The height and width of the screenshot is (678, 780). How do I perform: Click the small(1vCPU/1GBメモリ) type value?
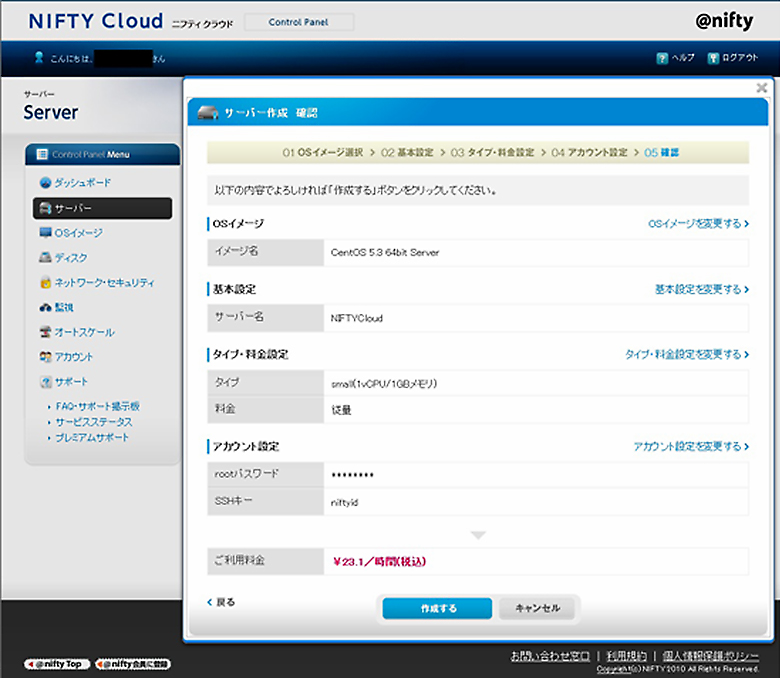(384, 384)
